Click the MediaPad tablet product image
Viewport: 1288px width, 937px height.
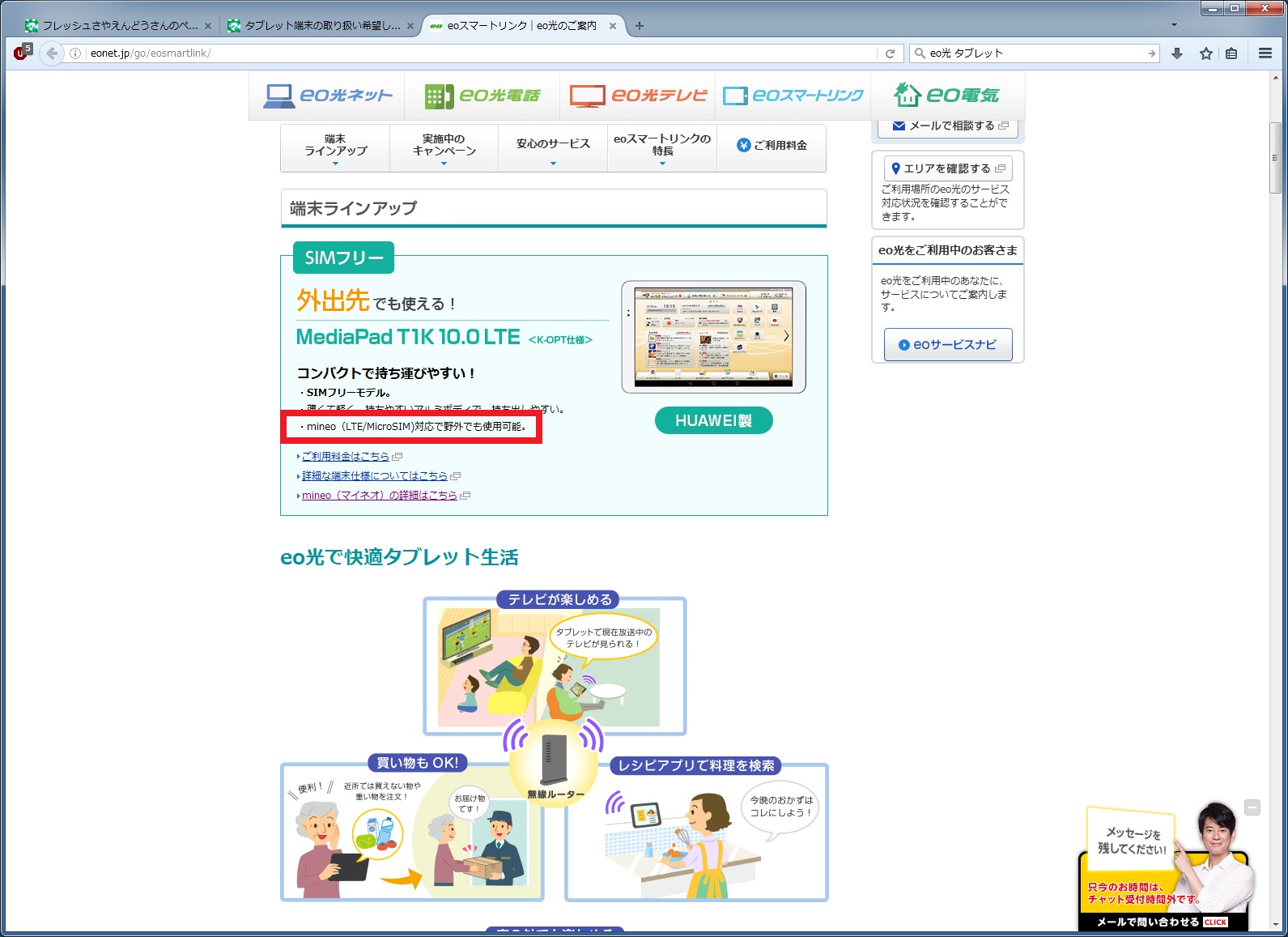pyautogui.click(x=713, y=337)
